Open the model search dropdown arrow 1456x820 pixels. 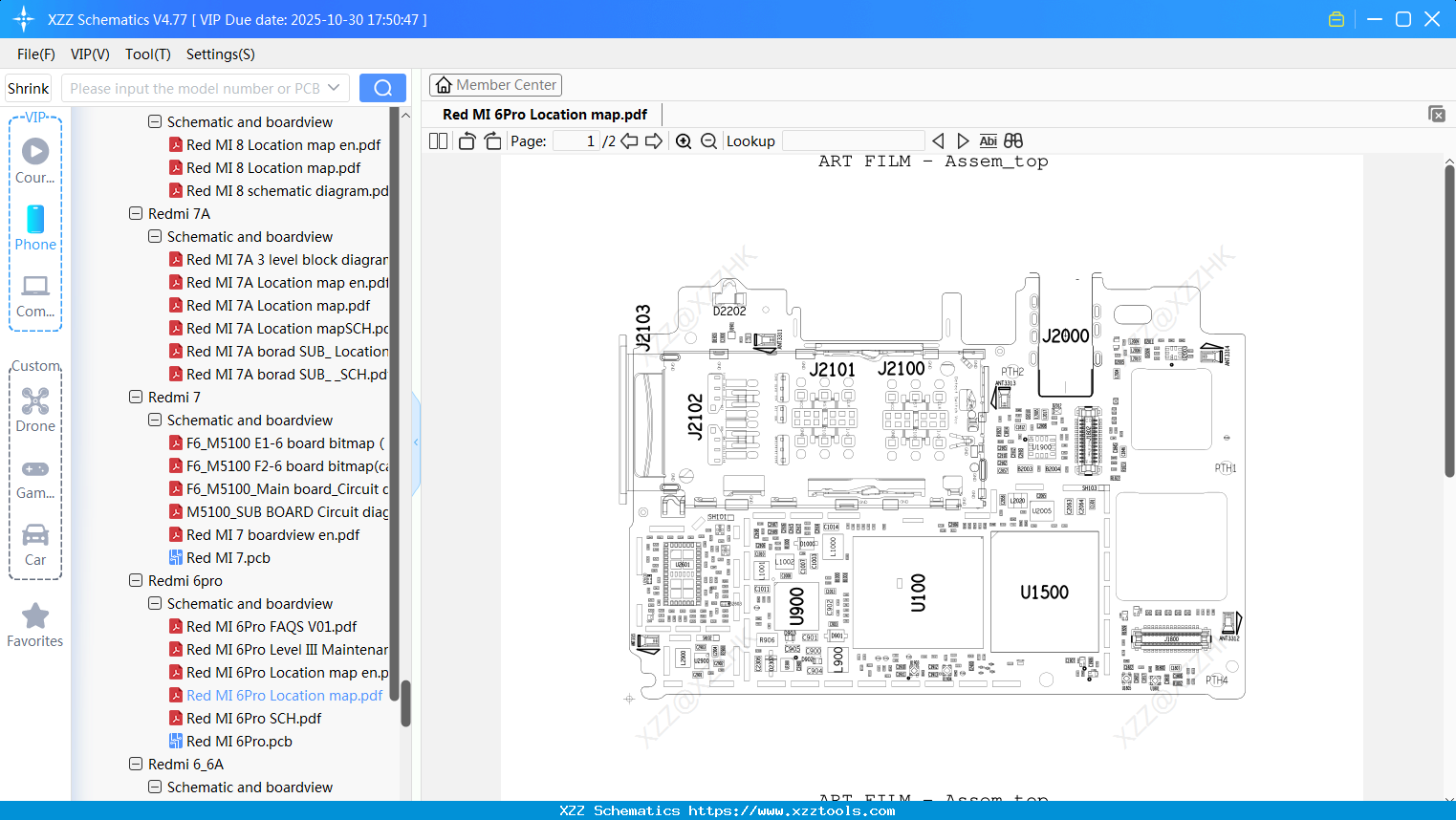(x=334, y=87)
